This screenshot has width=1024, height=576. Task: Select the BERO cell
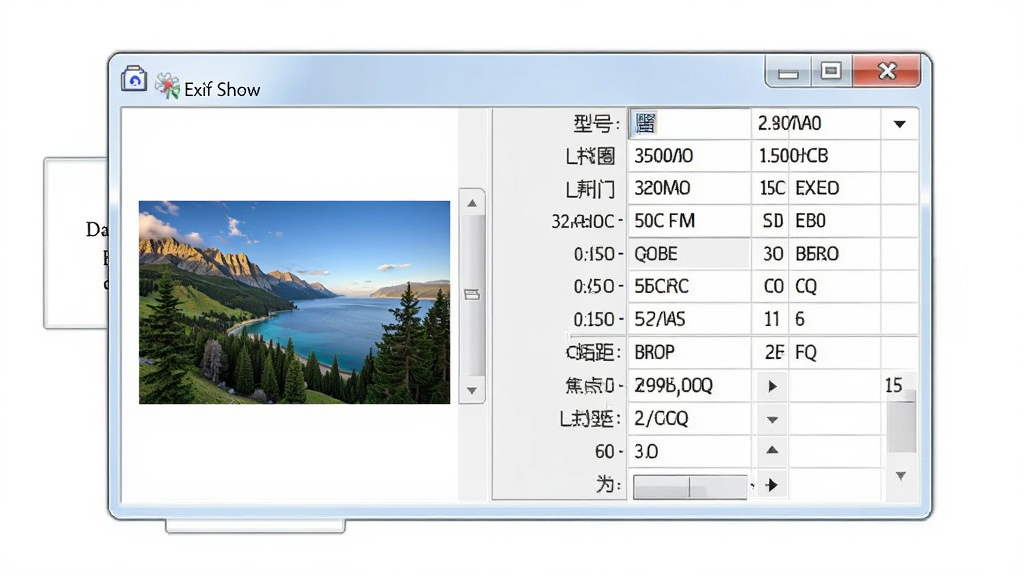[835, 254]
